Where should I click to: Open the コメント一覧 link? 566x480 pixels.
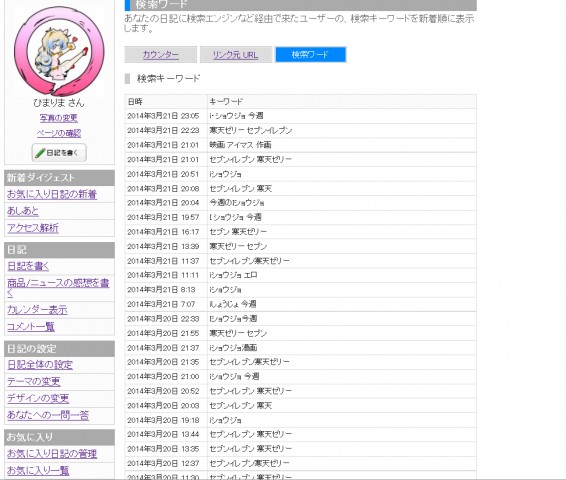31,327
